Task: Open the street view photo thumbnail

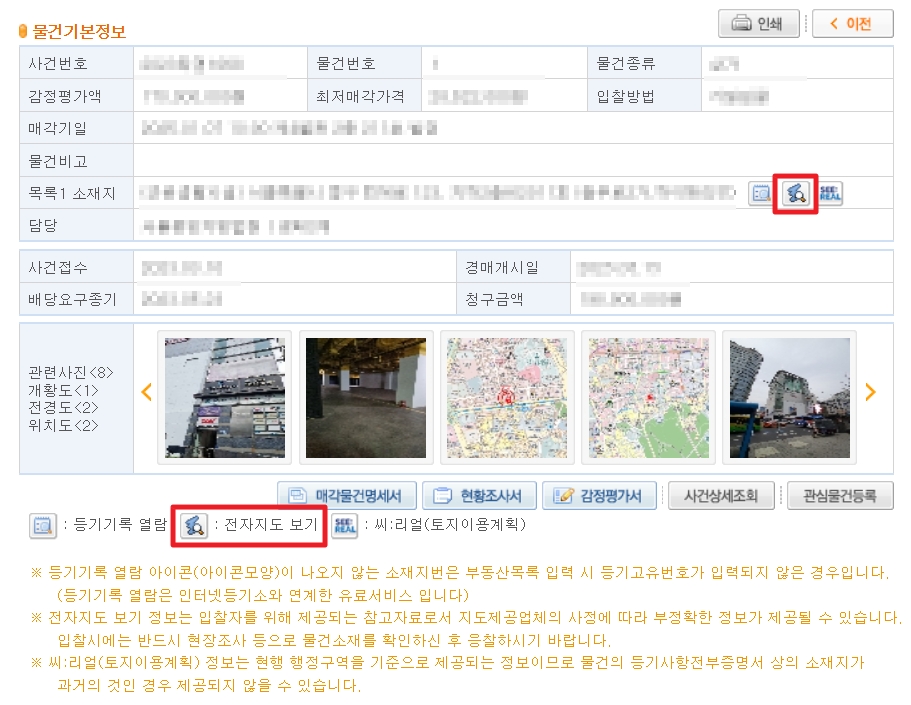Action: click(790, 398)
